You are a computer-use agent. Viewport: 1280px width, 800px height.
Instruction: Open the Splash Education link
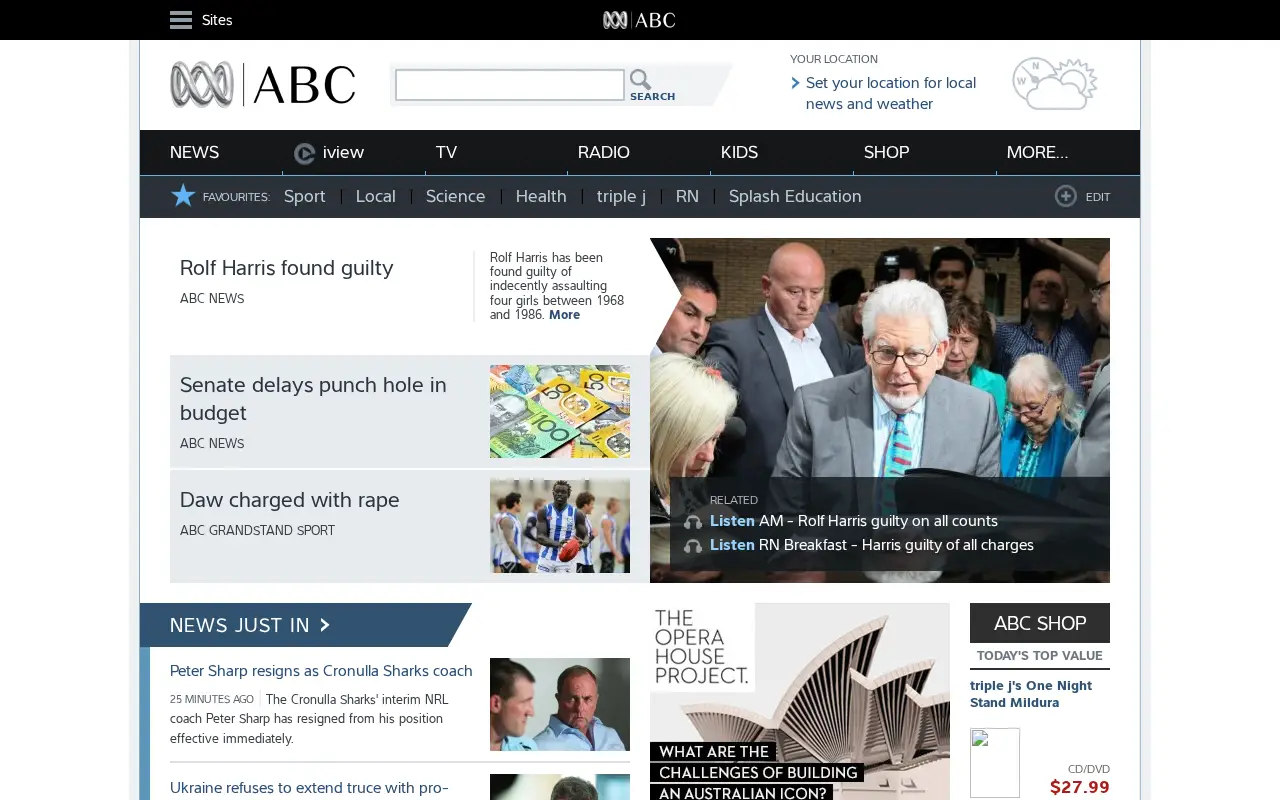795,197
